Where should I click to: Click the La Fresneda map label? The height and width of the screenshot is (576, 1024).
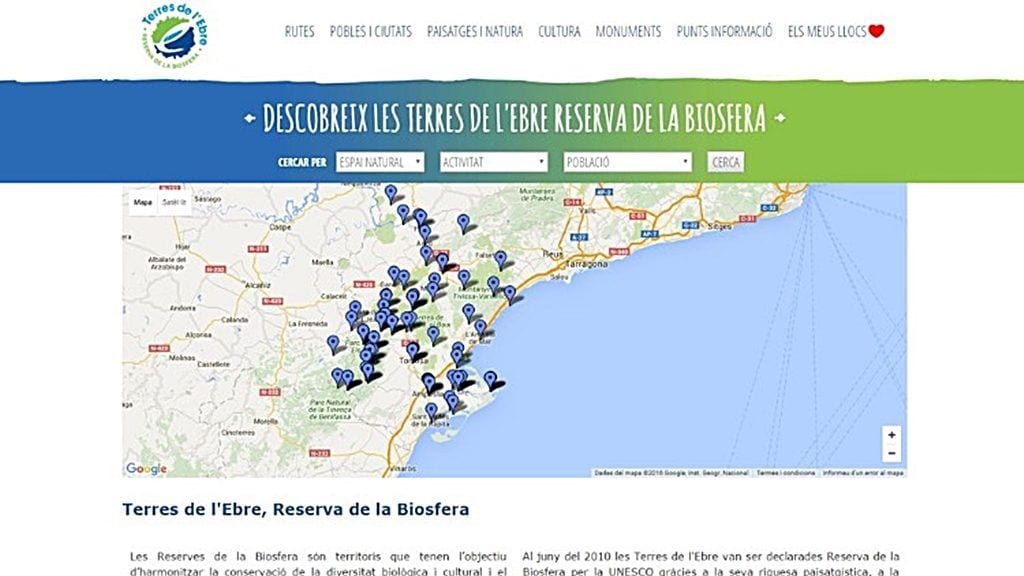tap(308, 324)
